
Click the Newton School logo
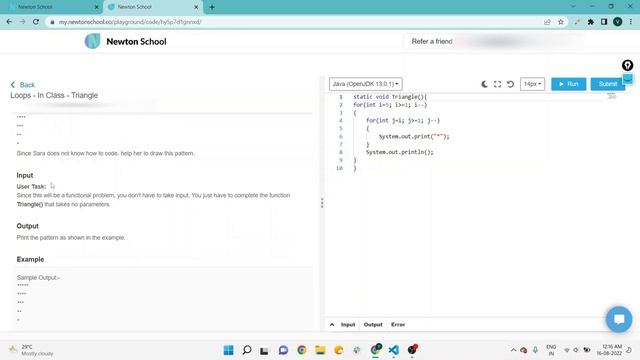click(126, 41)
